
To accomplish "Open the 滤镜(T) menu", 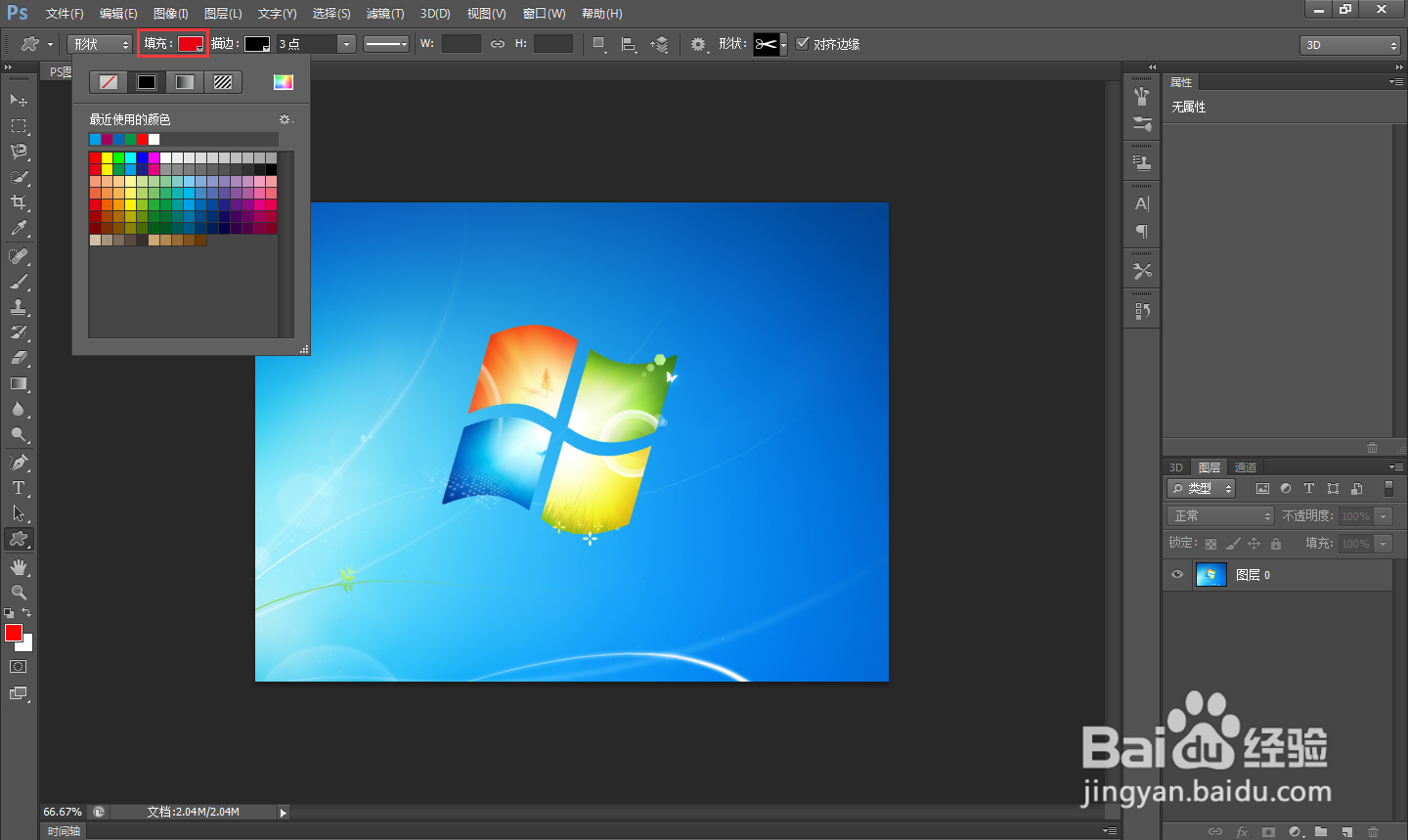I will [x=385, y=14].
